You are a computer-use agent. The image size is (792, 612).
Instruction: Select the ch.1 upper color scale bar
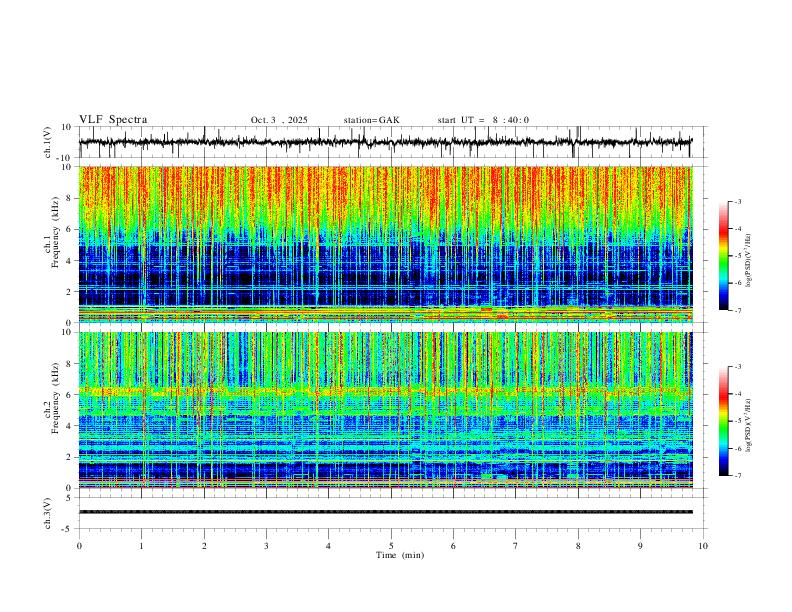click(723, 256)
